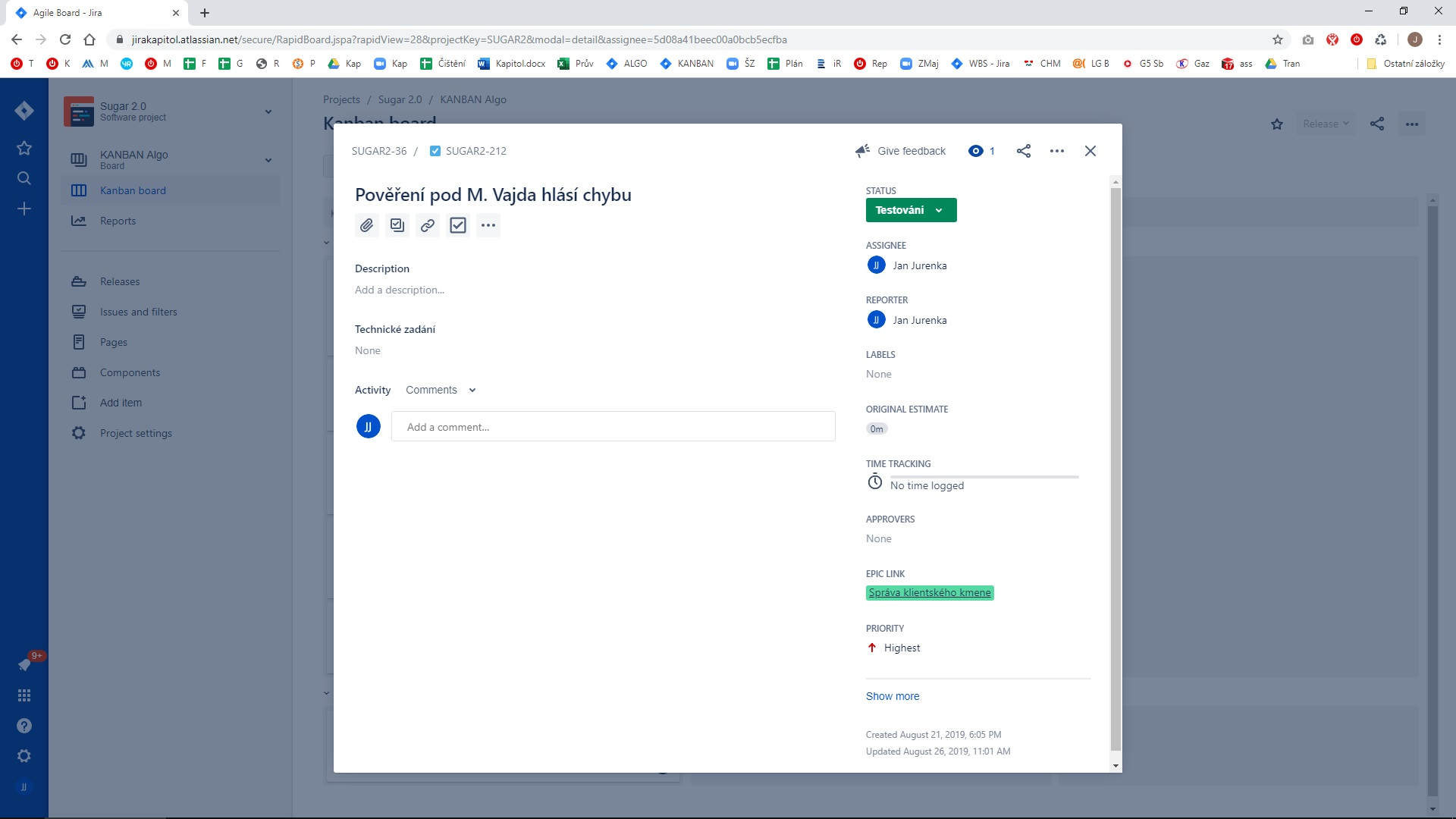Open Pages in sidebar
1456x819 pixels.
point(171,342)
